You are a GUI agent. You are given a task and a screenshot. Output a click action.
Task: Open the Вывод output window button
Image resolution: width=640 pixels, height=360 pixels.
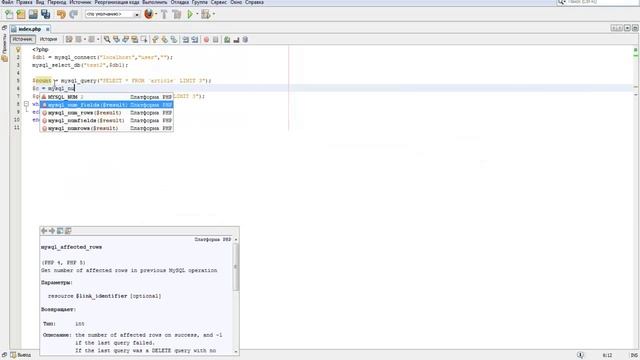(21, 355)
